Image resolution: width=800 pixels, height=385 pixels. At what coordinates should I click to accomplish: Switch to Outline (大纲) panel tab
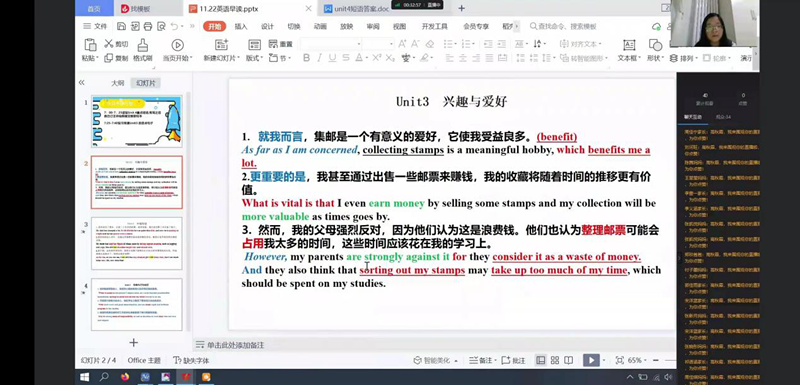[x=118, y=83]
